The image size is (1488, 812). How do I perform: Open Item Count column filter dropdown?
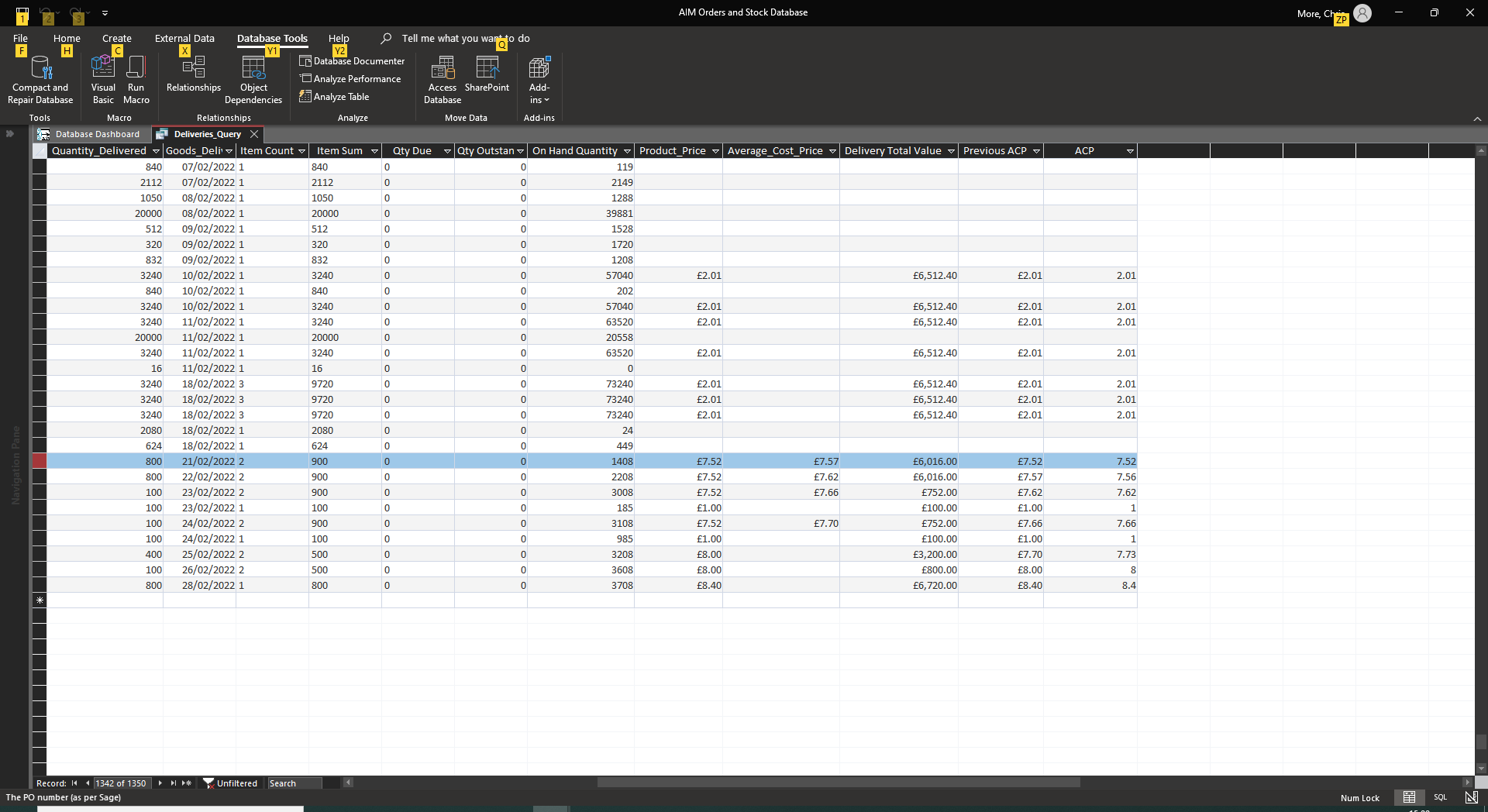point(301,151)
